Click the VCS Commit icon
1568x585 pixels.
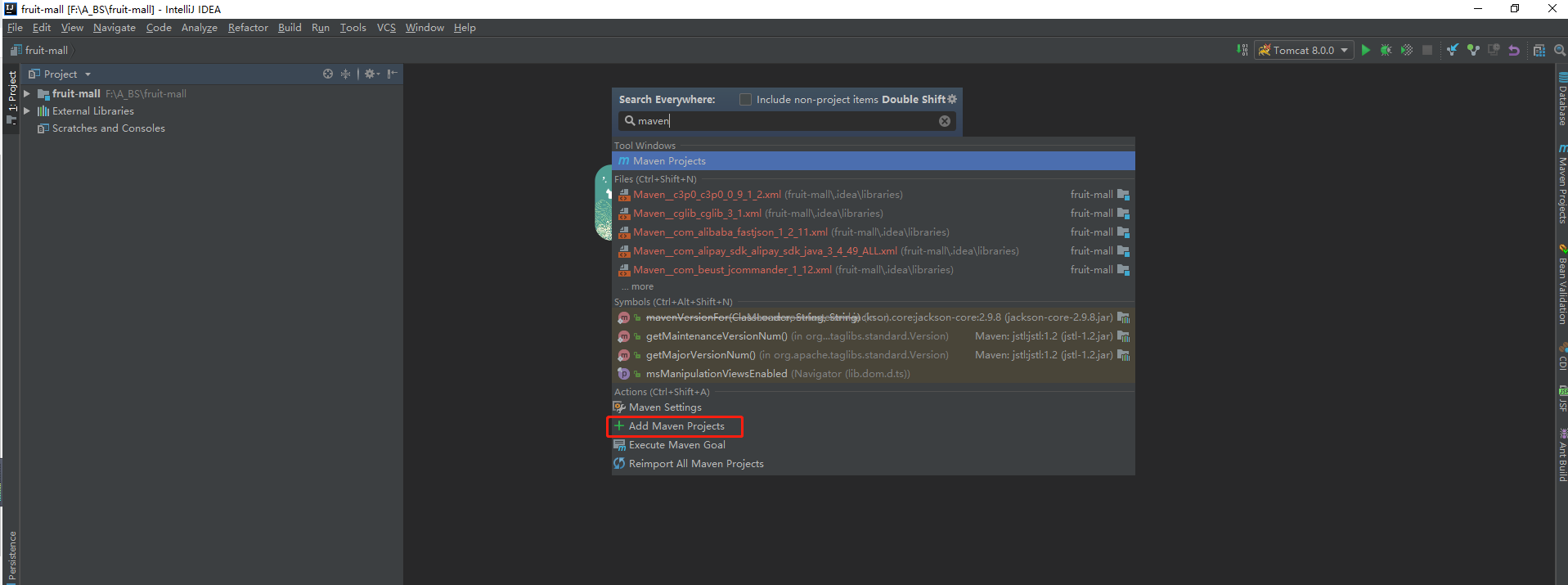tap(1473, 50)
